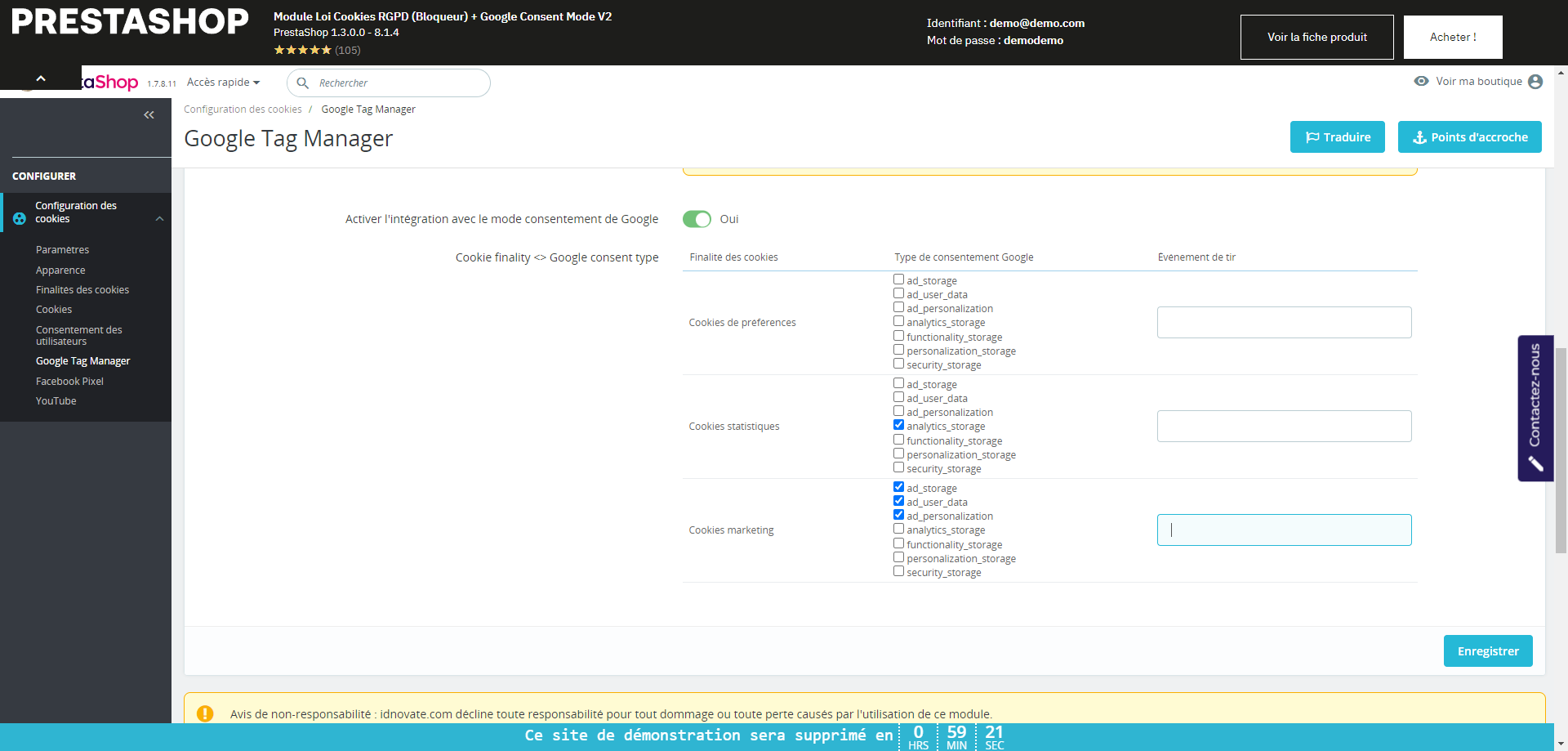Collapse the Configuration des cookies menu
Viewport: 1568px width, 751px height.
160,219
